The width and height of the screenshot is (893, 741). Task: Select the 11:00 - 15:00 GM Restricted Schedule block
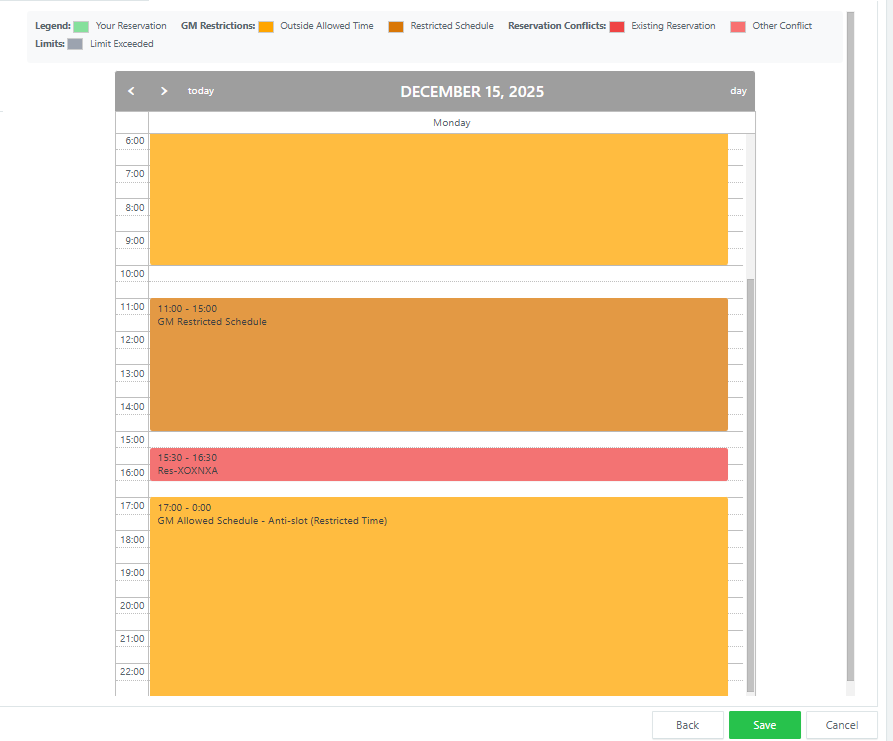pyautogui.click(x=438, y=365)
